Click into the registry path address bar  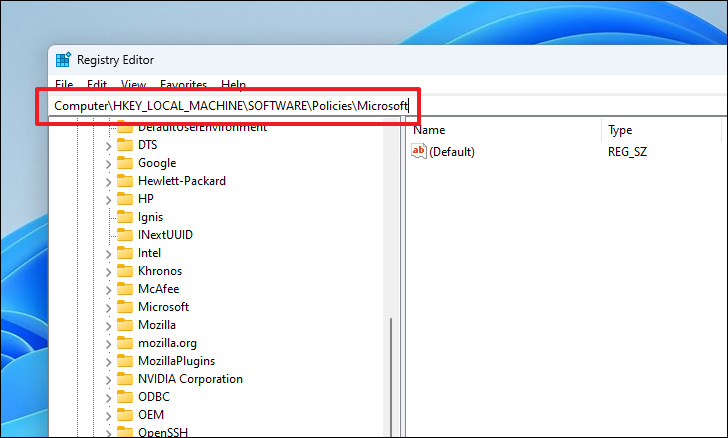388,106
